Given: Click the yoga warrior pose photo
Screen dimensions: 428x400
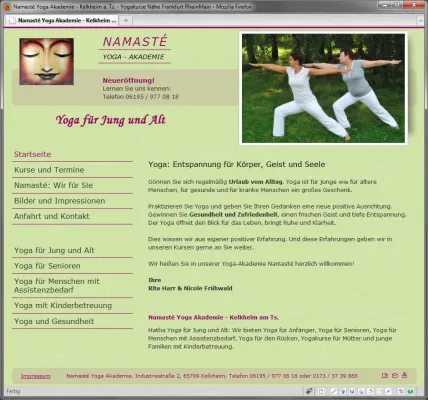Looking at the screenshot, I should [323, 88].
